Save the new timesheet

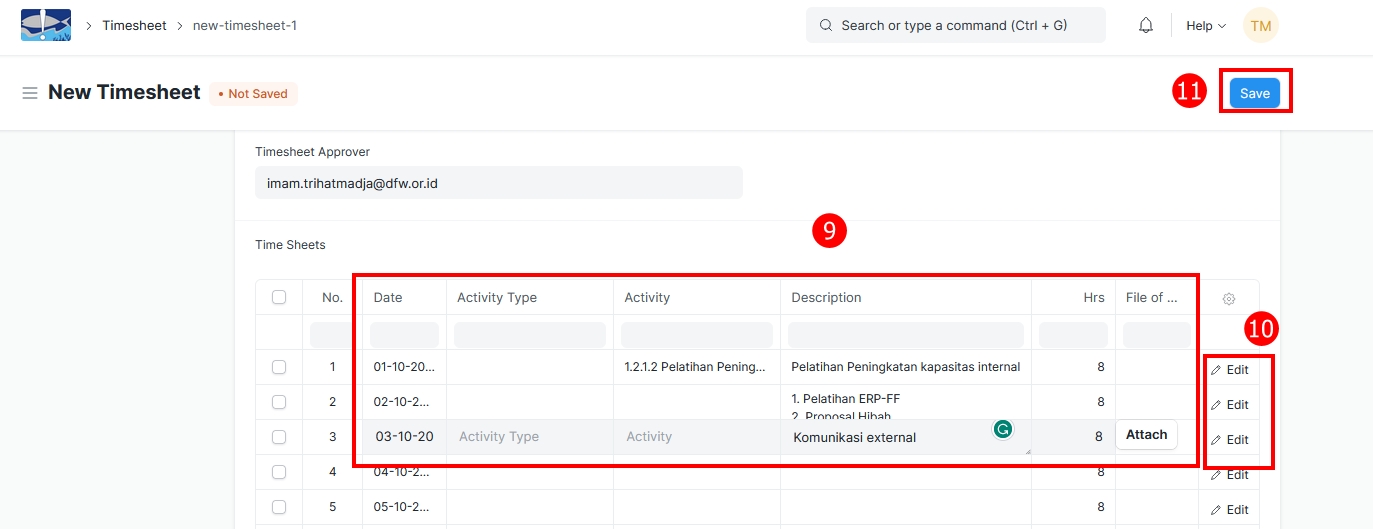tap(1254, 93)
